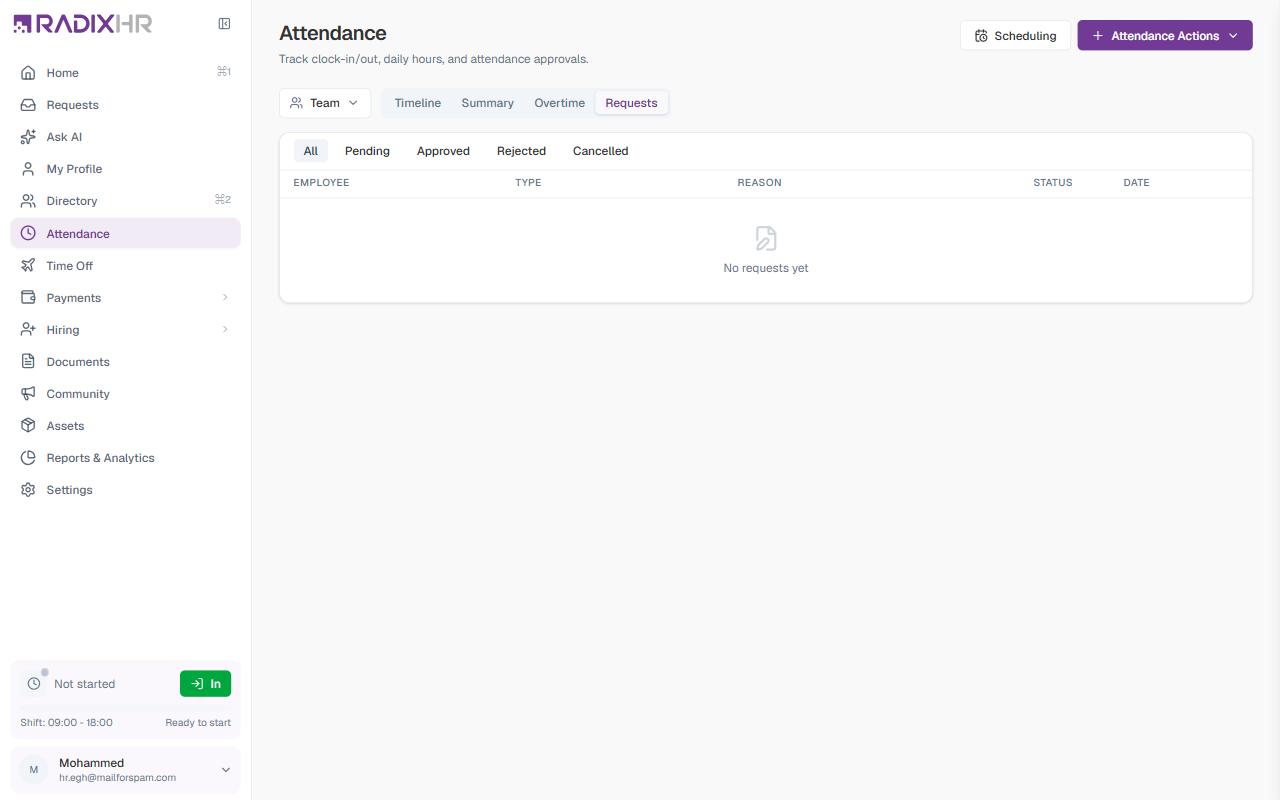Open the Requests inbox icon in sidebar
The height and width of the screenshot is (800, 1280).
click(28, 105)
